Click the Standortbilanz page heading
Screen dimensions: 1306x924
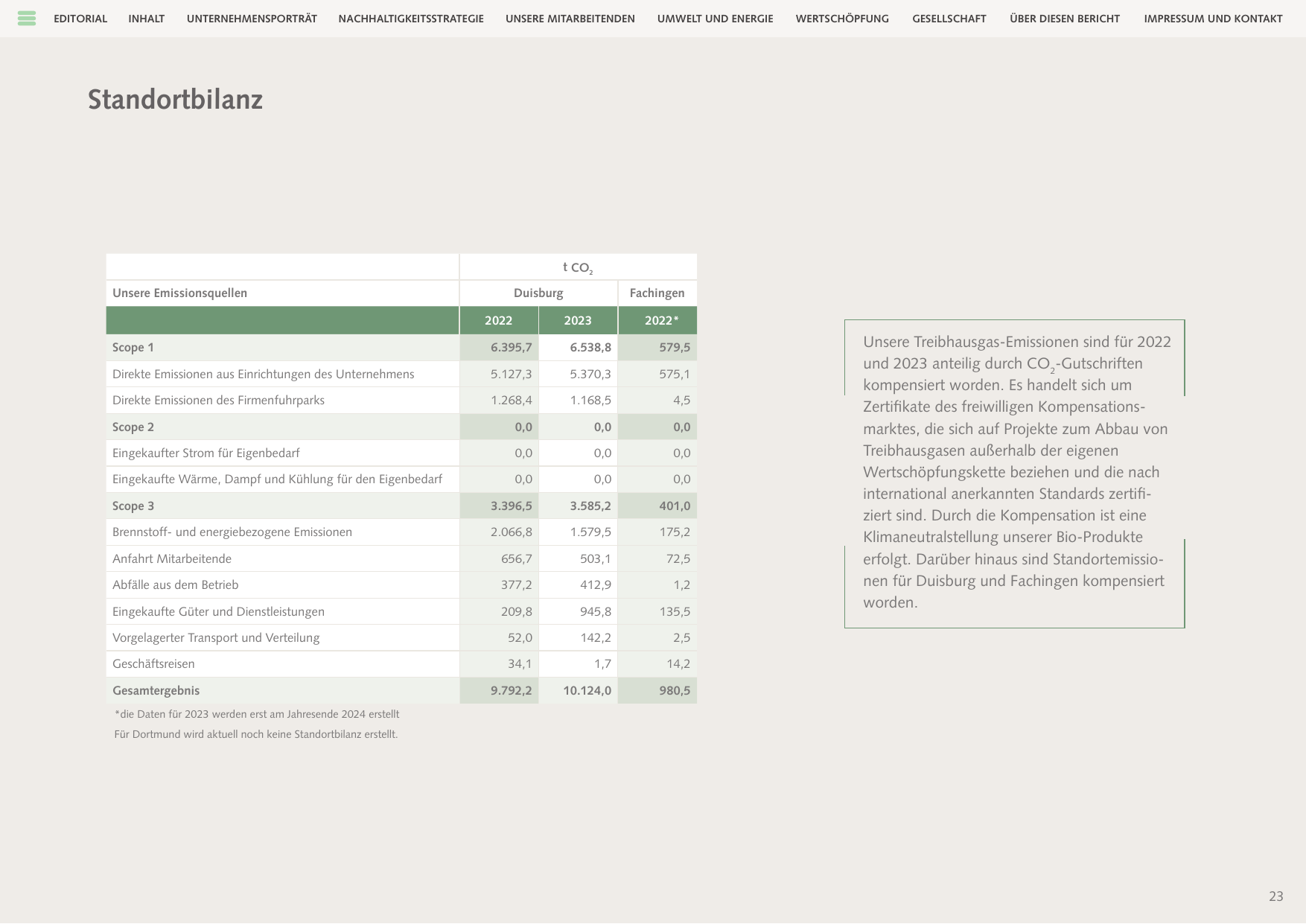point(175,100)
